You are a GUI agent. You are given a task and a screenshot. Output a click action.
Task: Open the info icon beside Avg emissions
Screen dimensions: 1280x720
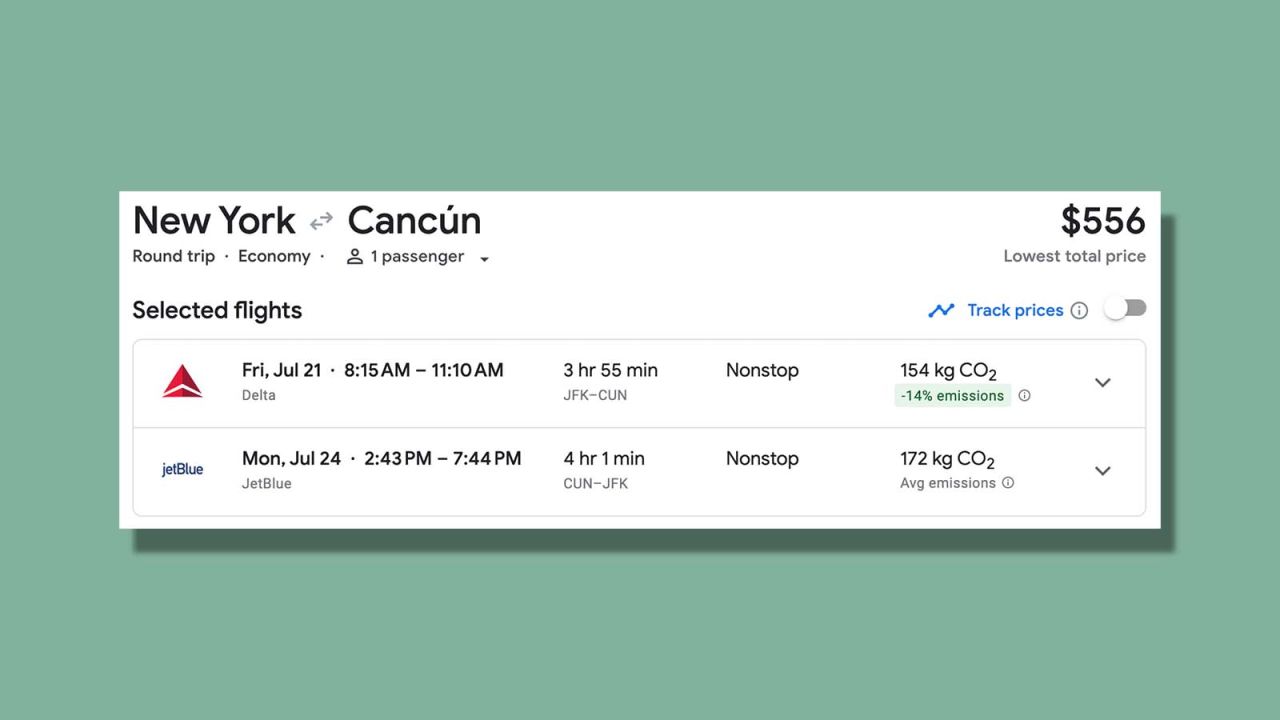[1008, 483]
